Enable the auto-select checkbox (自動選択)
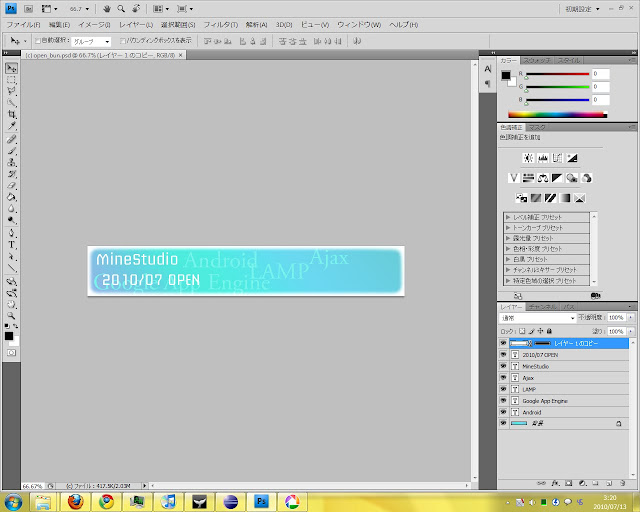Viewport: 640px width, 512px height. (38, 41)
